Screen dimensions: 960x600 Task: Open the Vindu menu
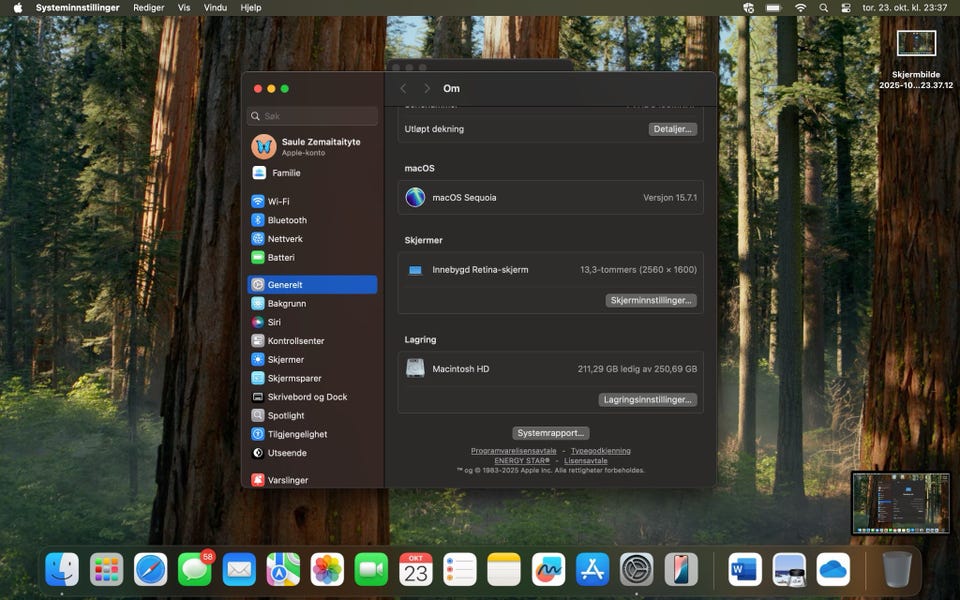tap(215, 7)
